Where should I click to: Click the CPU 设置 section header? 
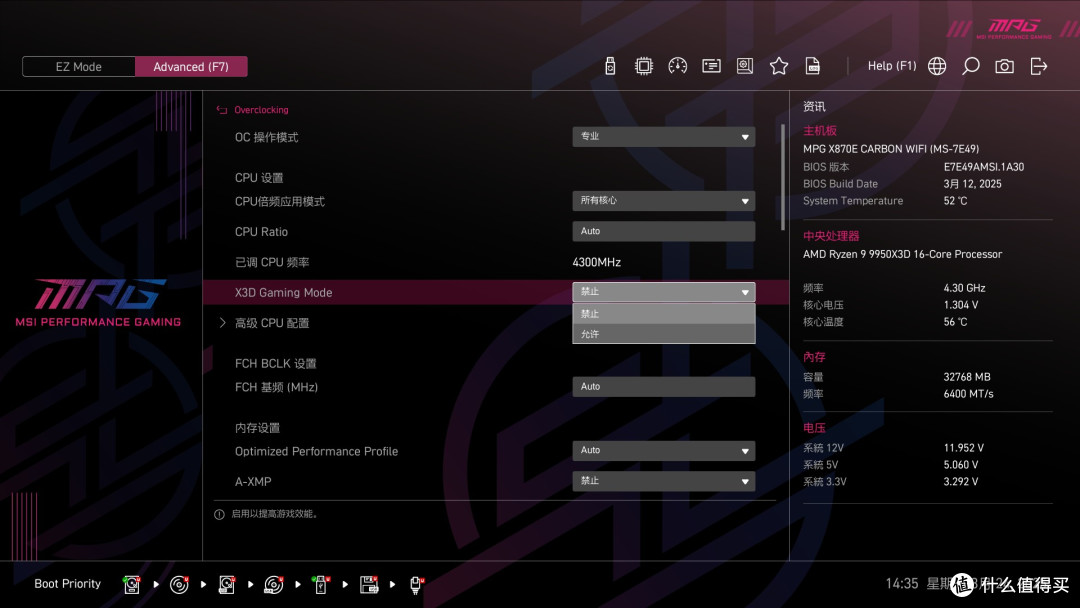tap(259, 178)
